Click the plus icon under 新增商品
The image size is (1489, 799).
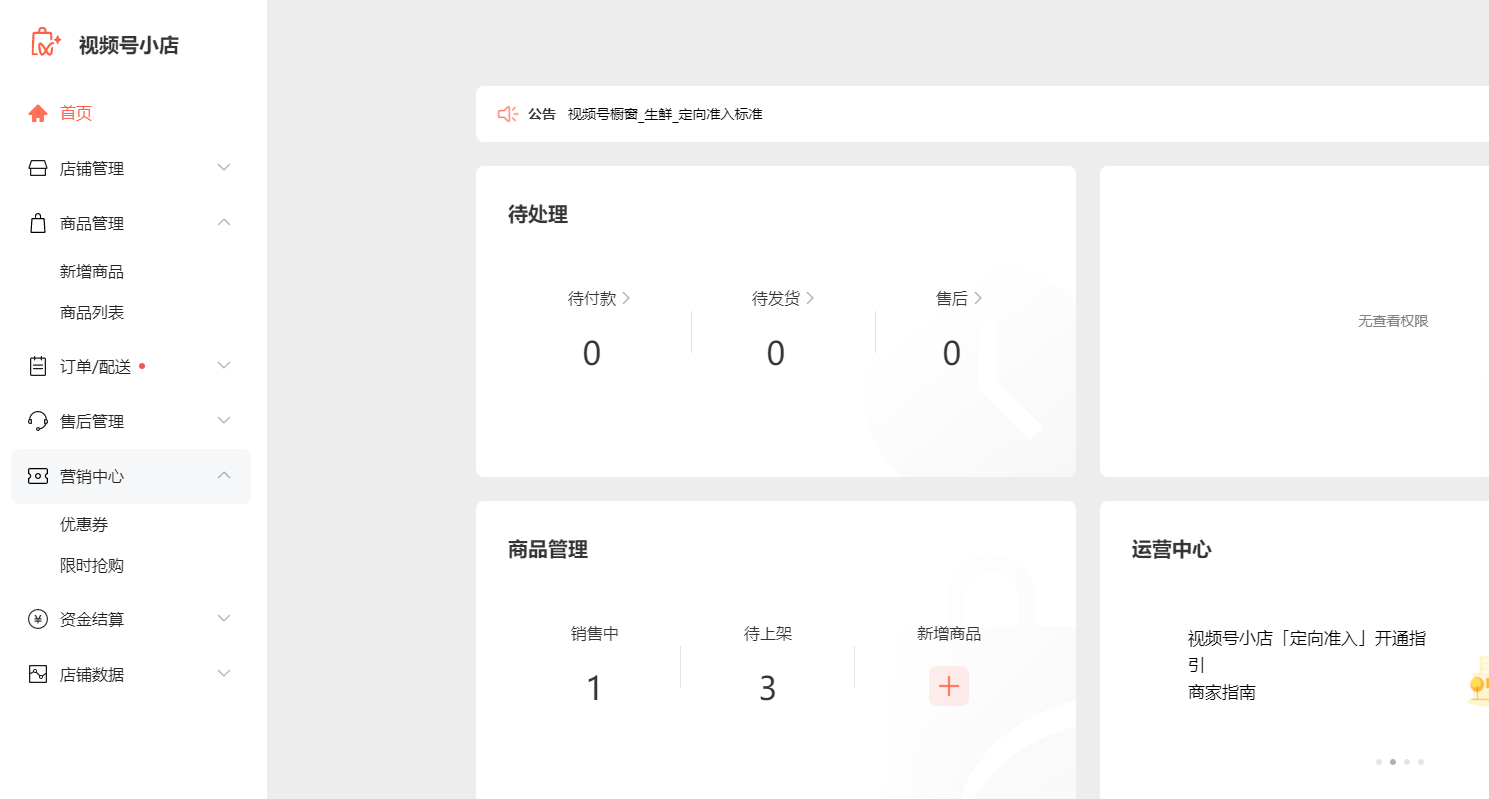949,686
